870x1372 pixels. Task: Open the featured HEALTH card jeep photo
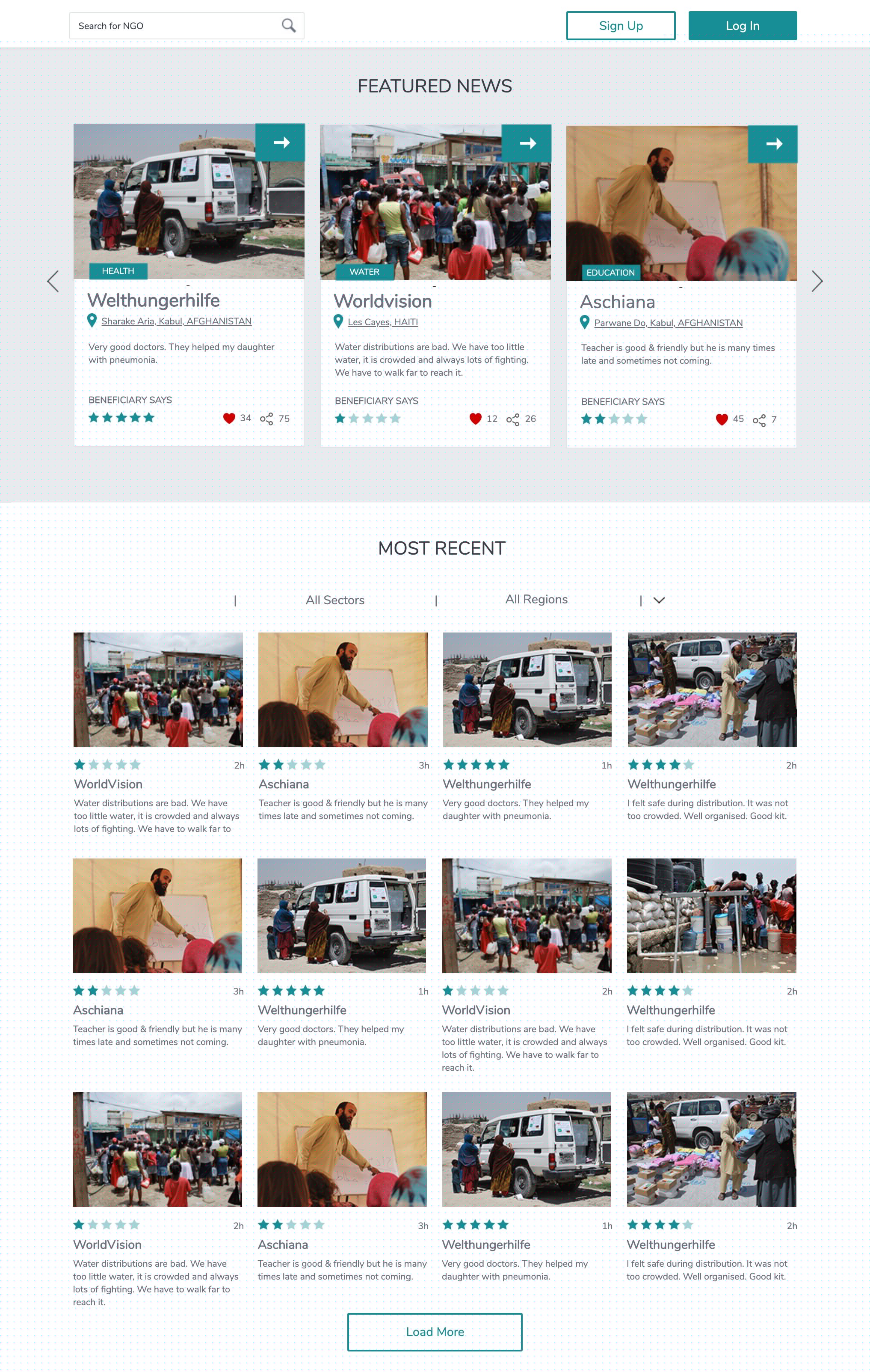point(189,202)
